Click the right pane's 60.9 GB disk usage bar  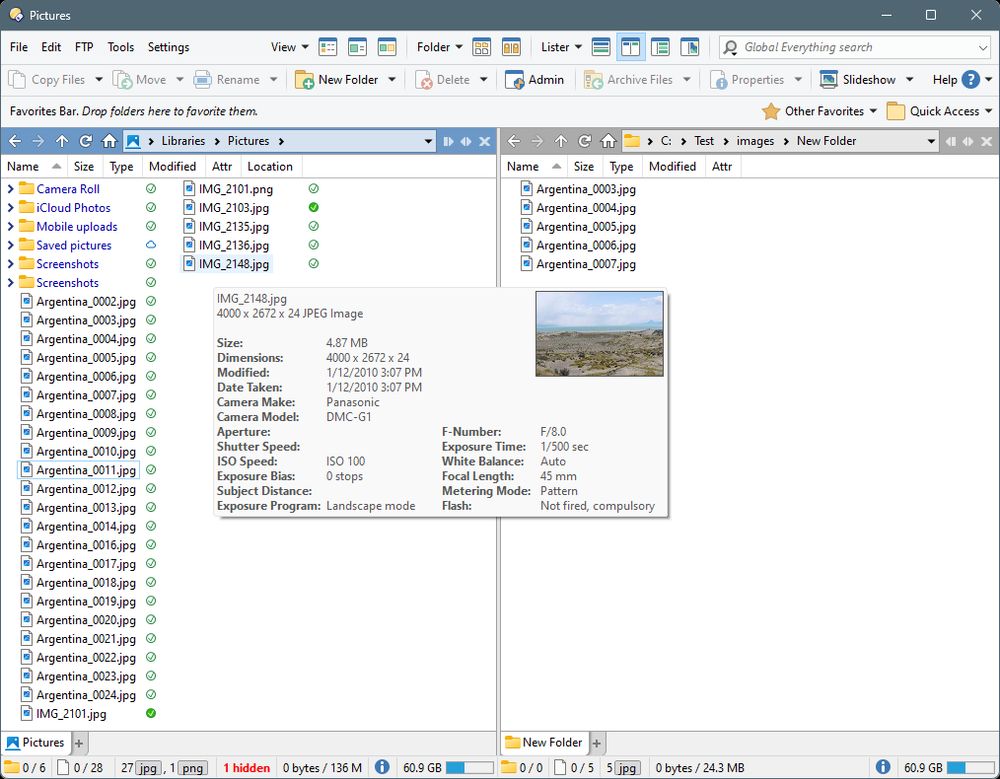(x=971, y=768)
